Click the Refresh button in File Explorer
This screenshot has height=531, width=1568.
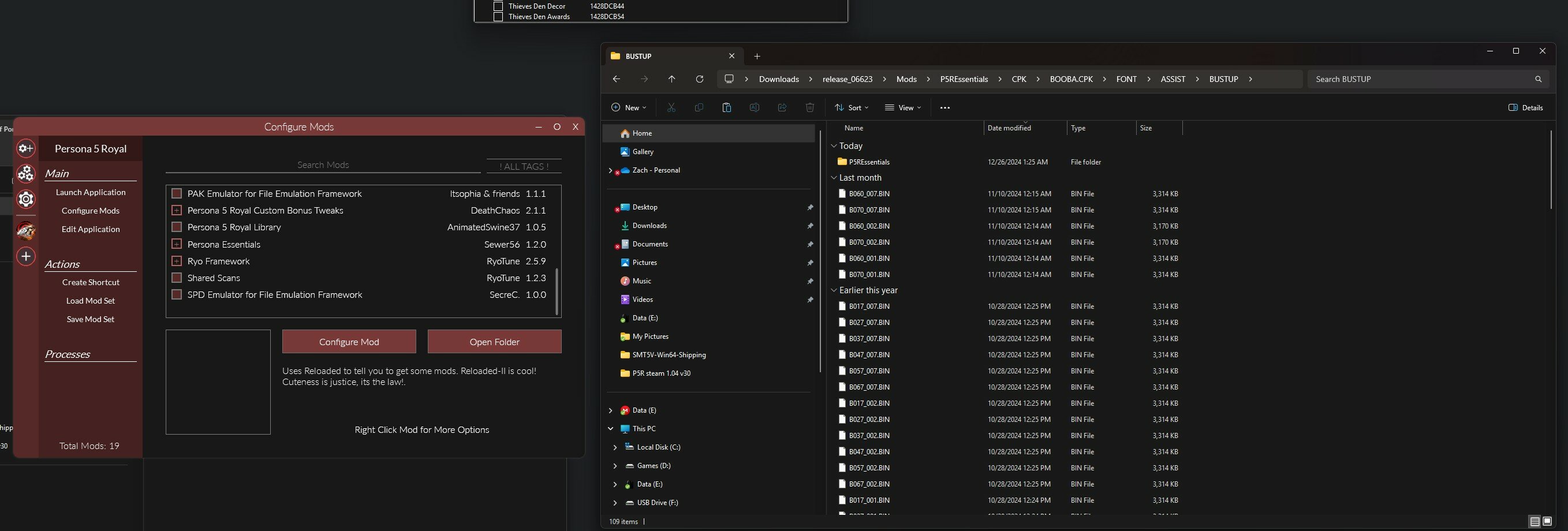pyautogui.click(x=699, y=79)
